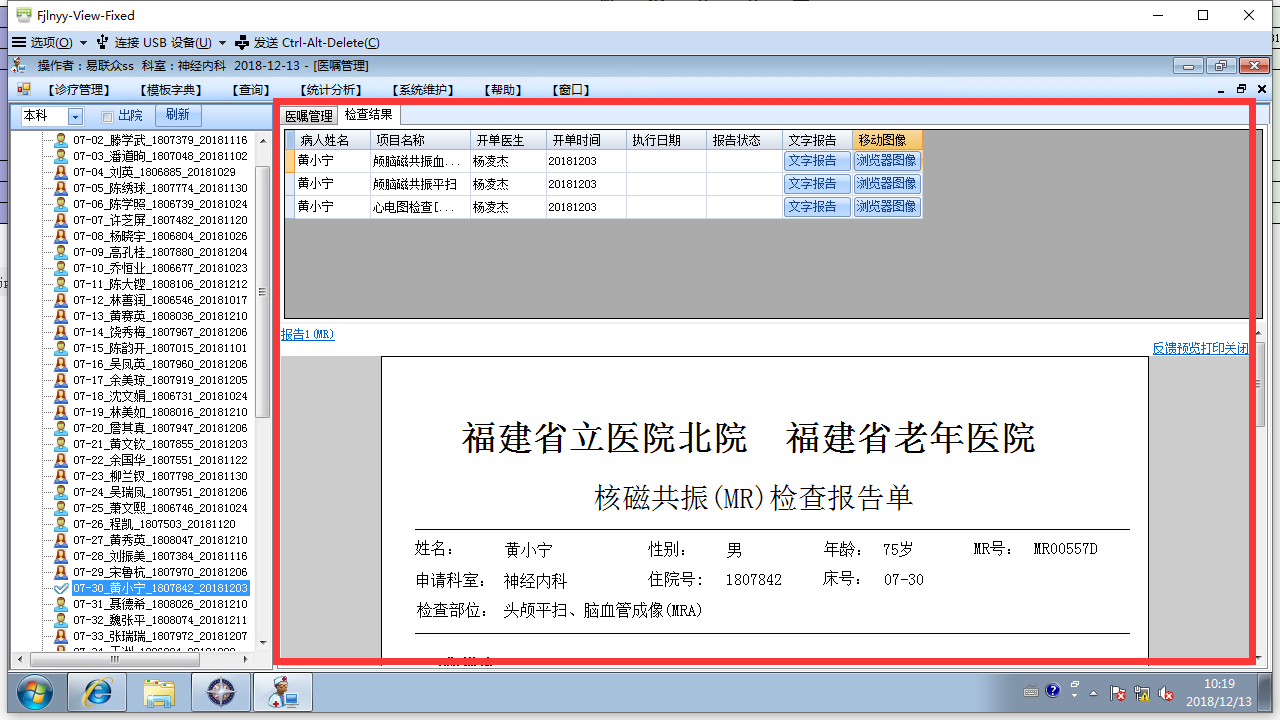Open 浏览器图像 for the 颅脑磁共振血... row
The width and height of the screenshot is (1280, 720).
[887, 161]
